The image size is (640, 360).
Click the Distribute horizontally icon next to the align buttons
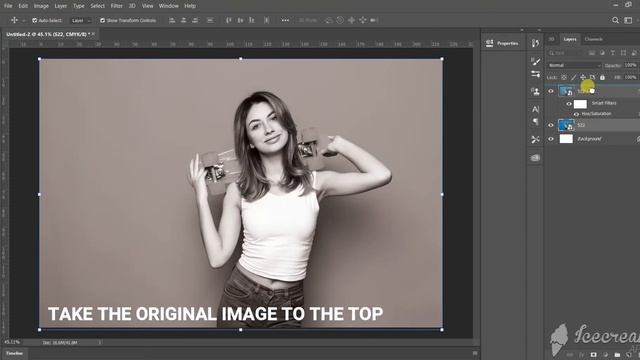point(209,20)
